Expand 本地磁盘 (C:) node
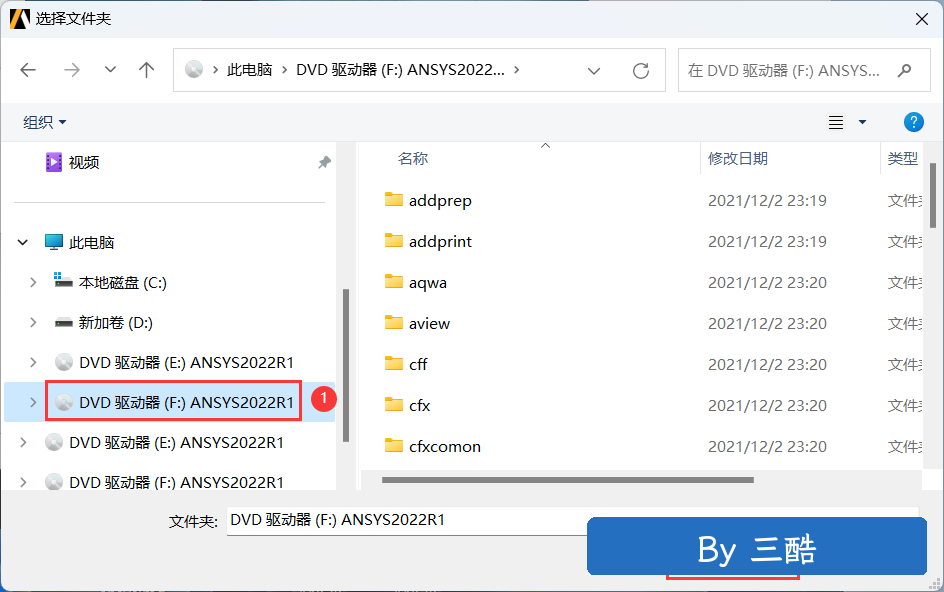This screenshot has width=944, height=592. coord(33,282)
